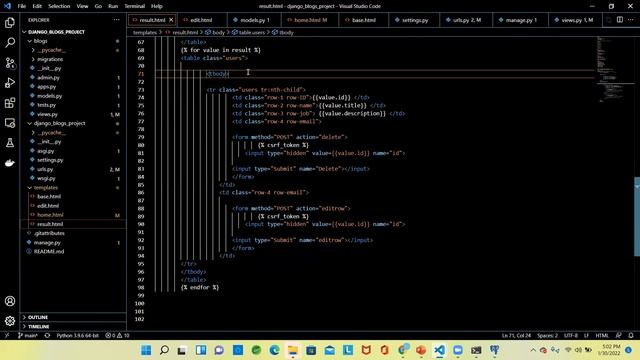Image resolution: width=640 pixels, height=360 pixels.
Task: Synchronize changes from status bar
Action: (x=47, y=336)
